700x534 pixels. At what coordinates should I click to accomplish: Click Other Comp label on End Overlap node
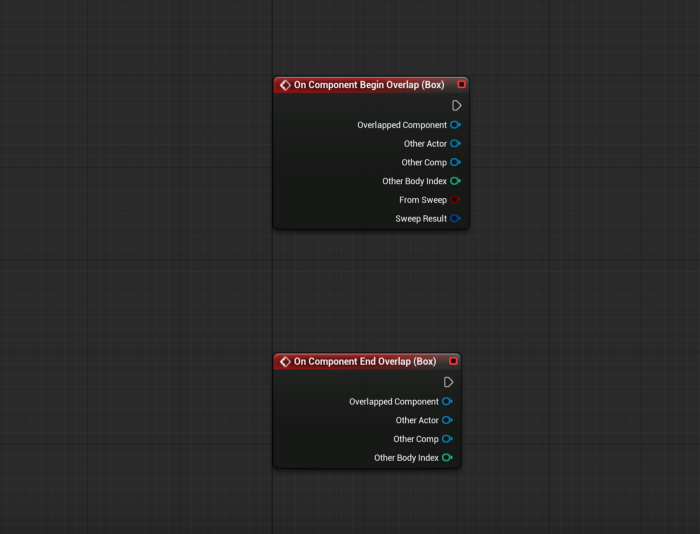coord(416,439)
